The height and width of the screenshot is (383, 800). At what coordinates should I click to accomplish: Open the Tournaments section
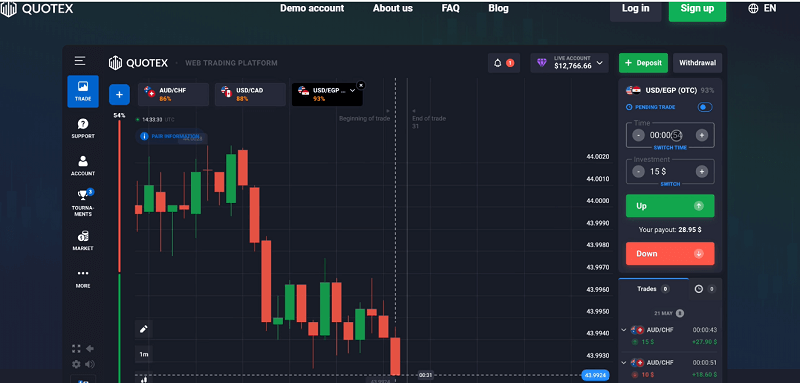(x=83, y=203)
